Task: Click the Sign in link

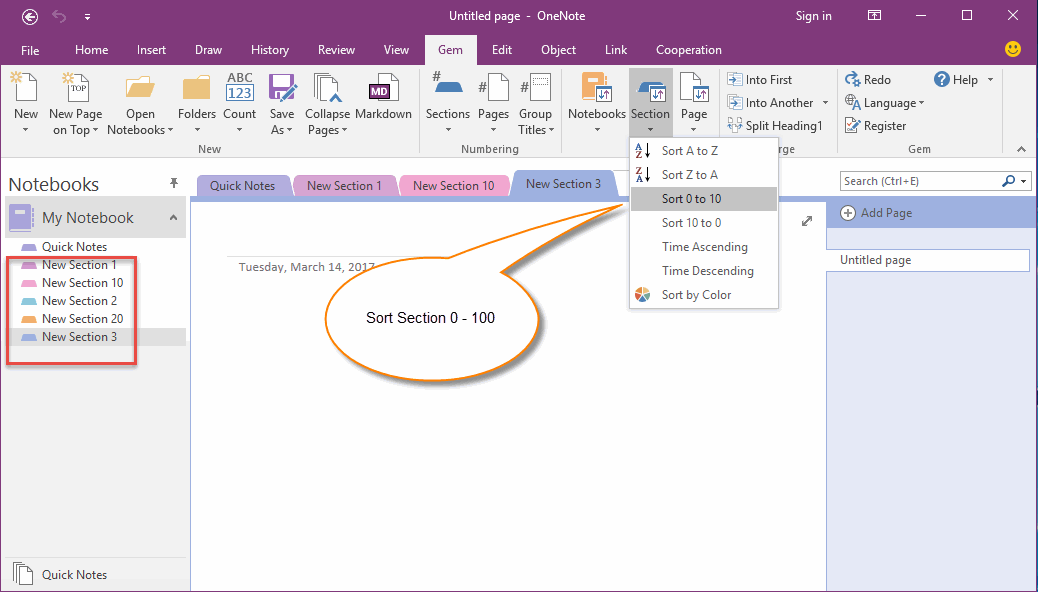Action: click(x=813, y=15)
